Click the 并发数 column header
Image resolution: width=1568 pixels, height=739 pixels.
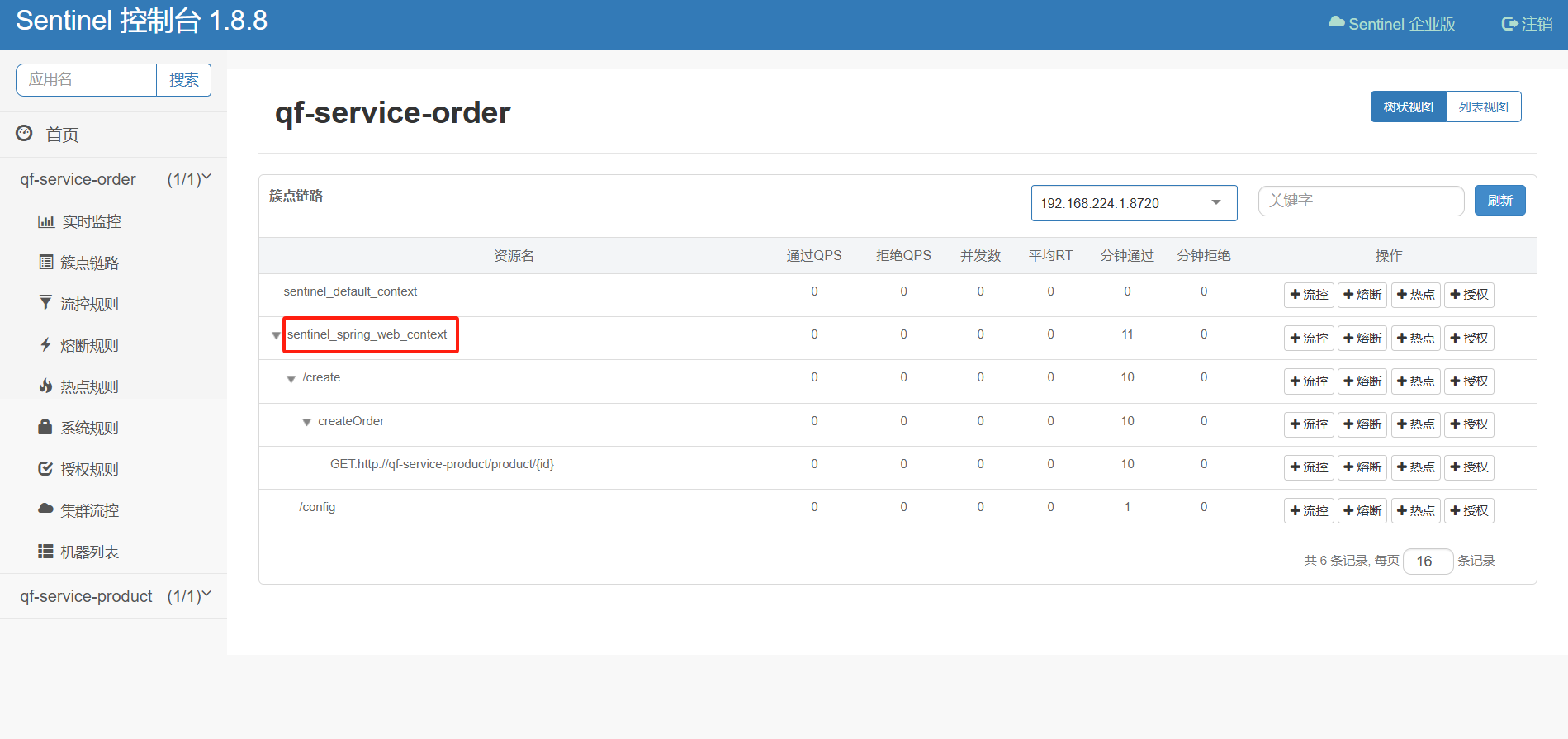click(x=980, y=256)
